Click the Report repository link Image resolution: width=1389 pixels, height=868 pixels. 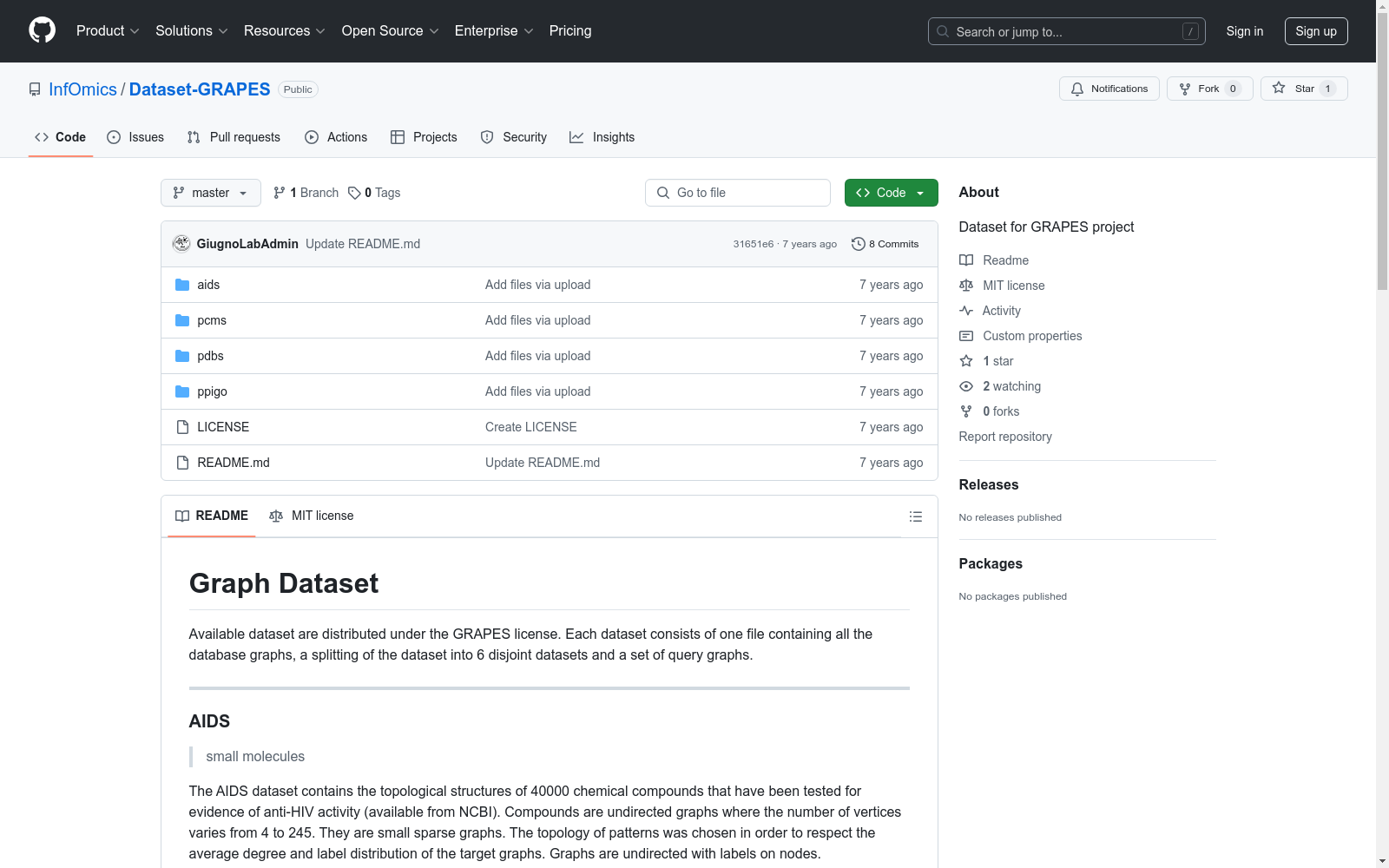pyautogui.click(x=1005, y=437)
